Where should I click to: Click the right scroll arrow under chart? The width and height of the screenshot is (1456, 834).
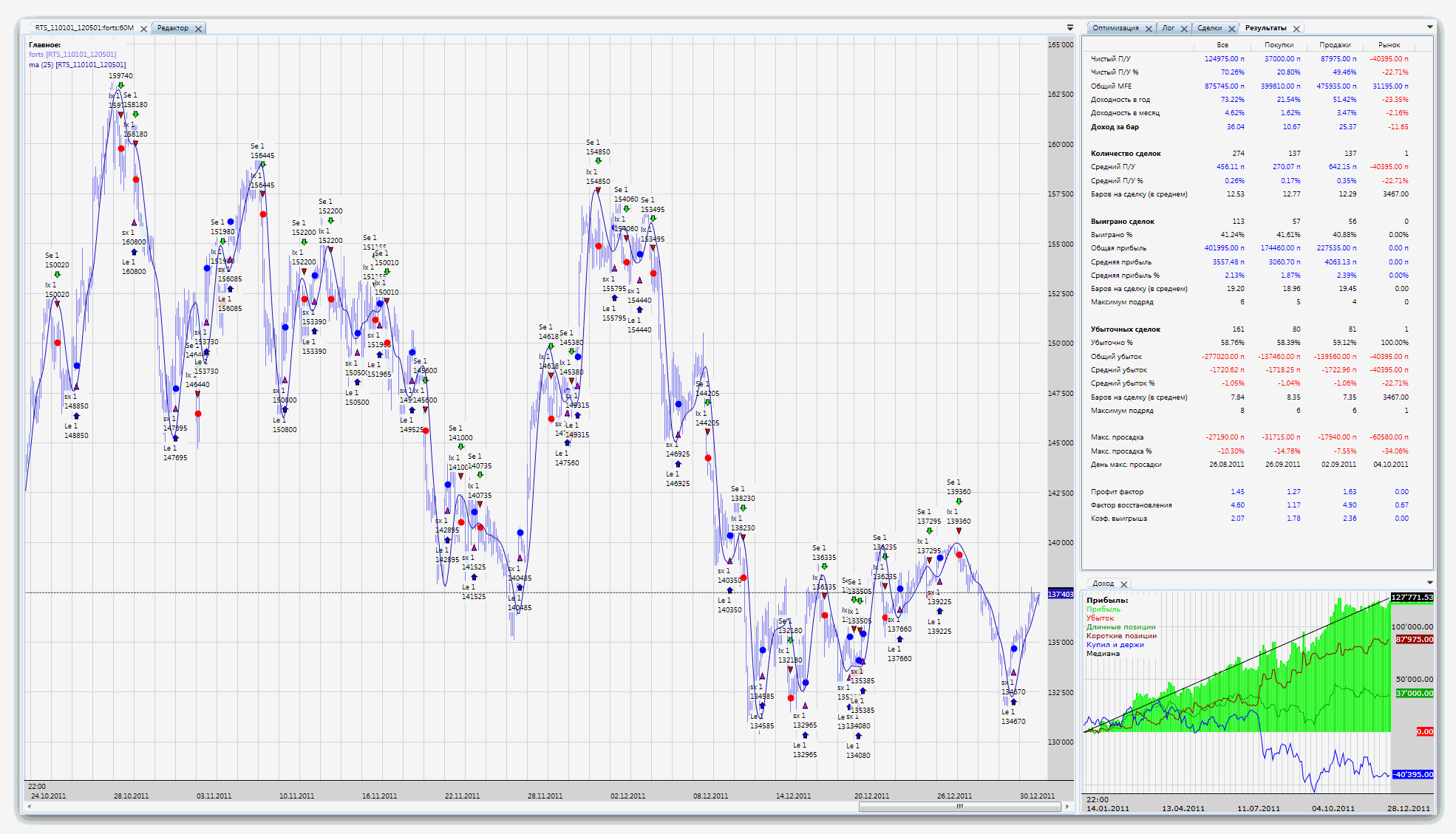tap(1067, 807)
